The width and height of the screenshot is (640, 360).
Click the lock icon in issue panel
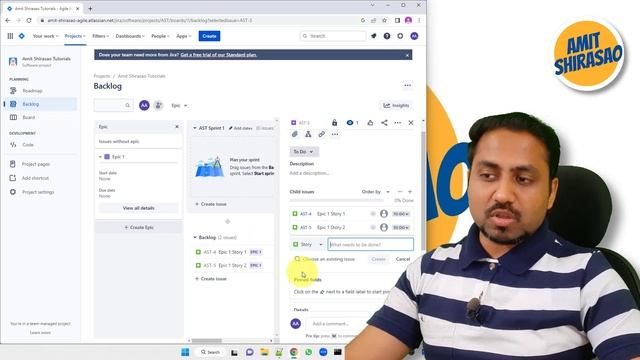click(x=334, y=122)
